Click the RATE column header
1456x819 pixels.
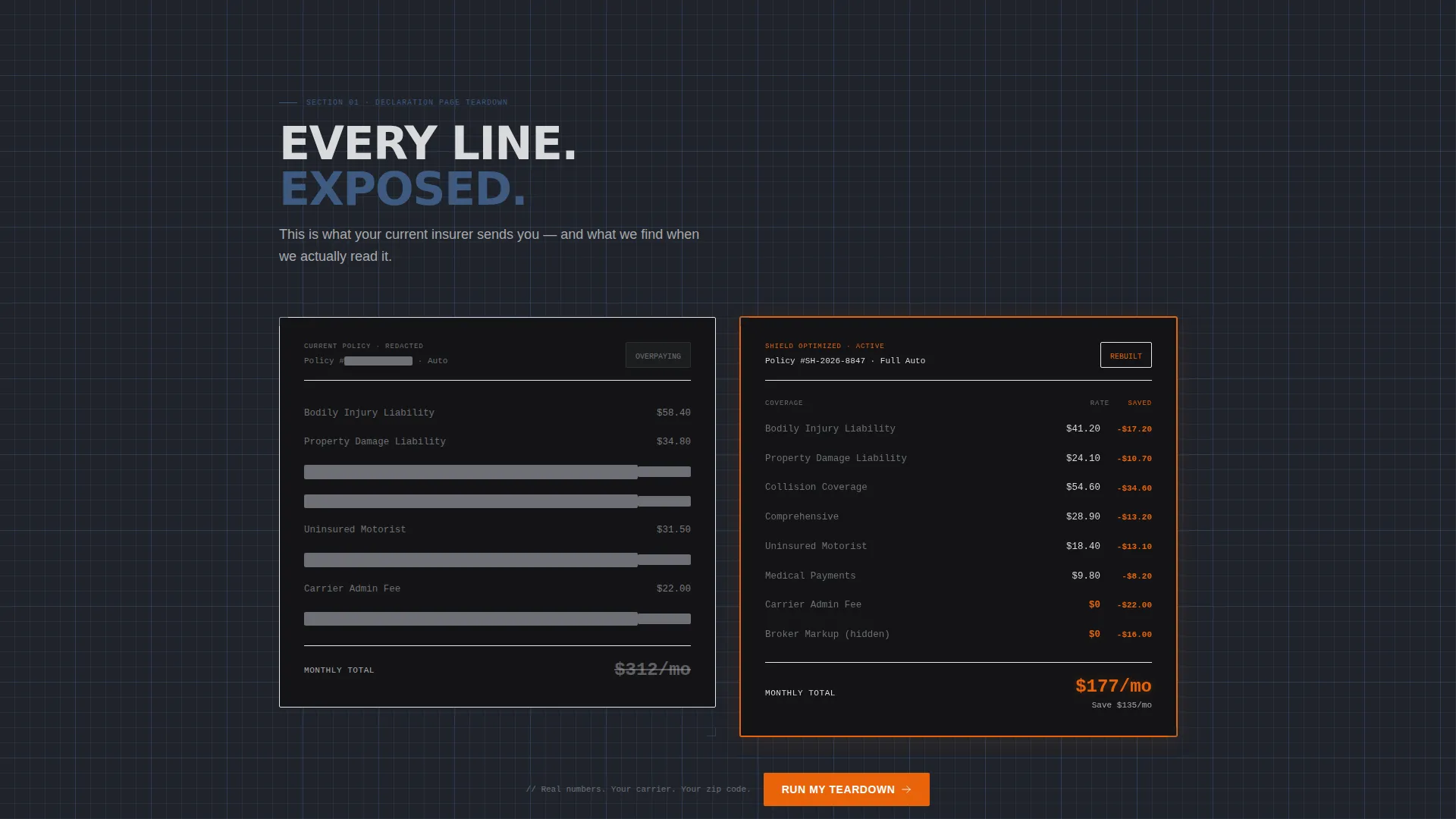[1100, 403]
